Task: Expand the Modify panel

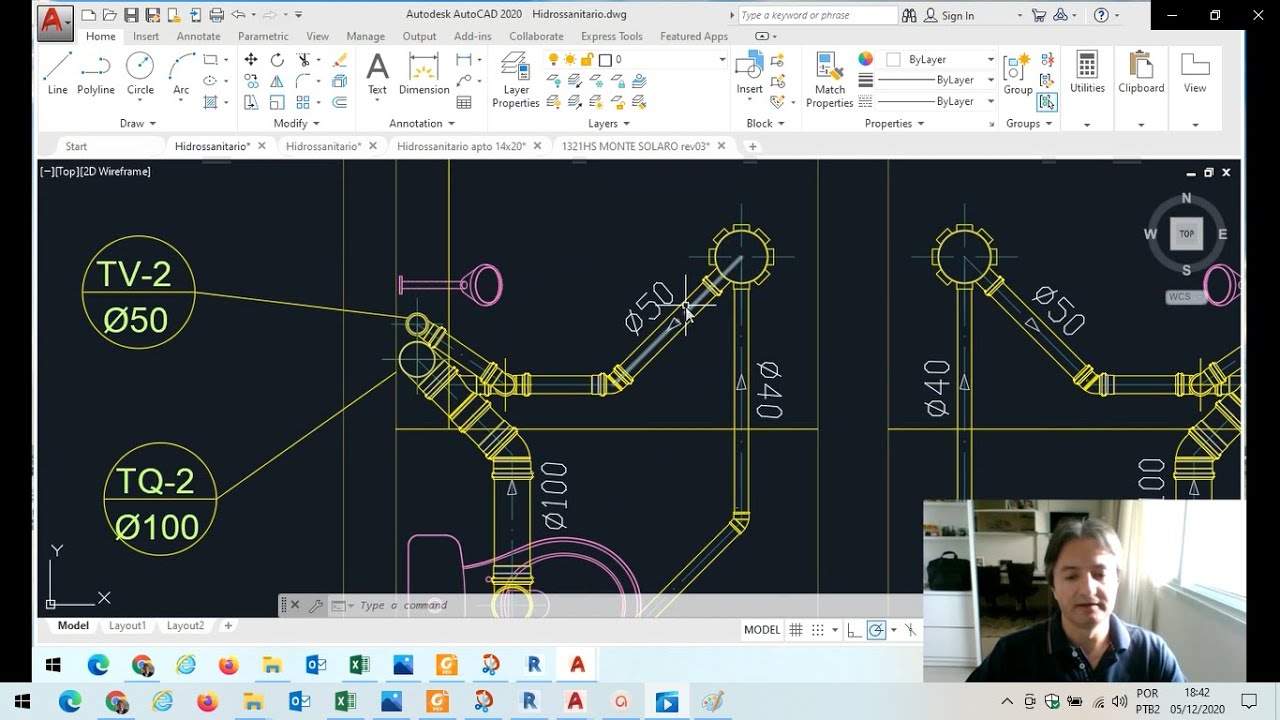Action: click(x=296, y=123)
